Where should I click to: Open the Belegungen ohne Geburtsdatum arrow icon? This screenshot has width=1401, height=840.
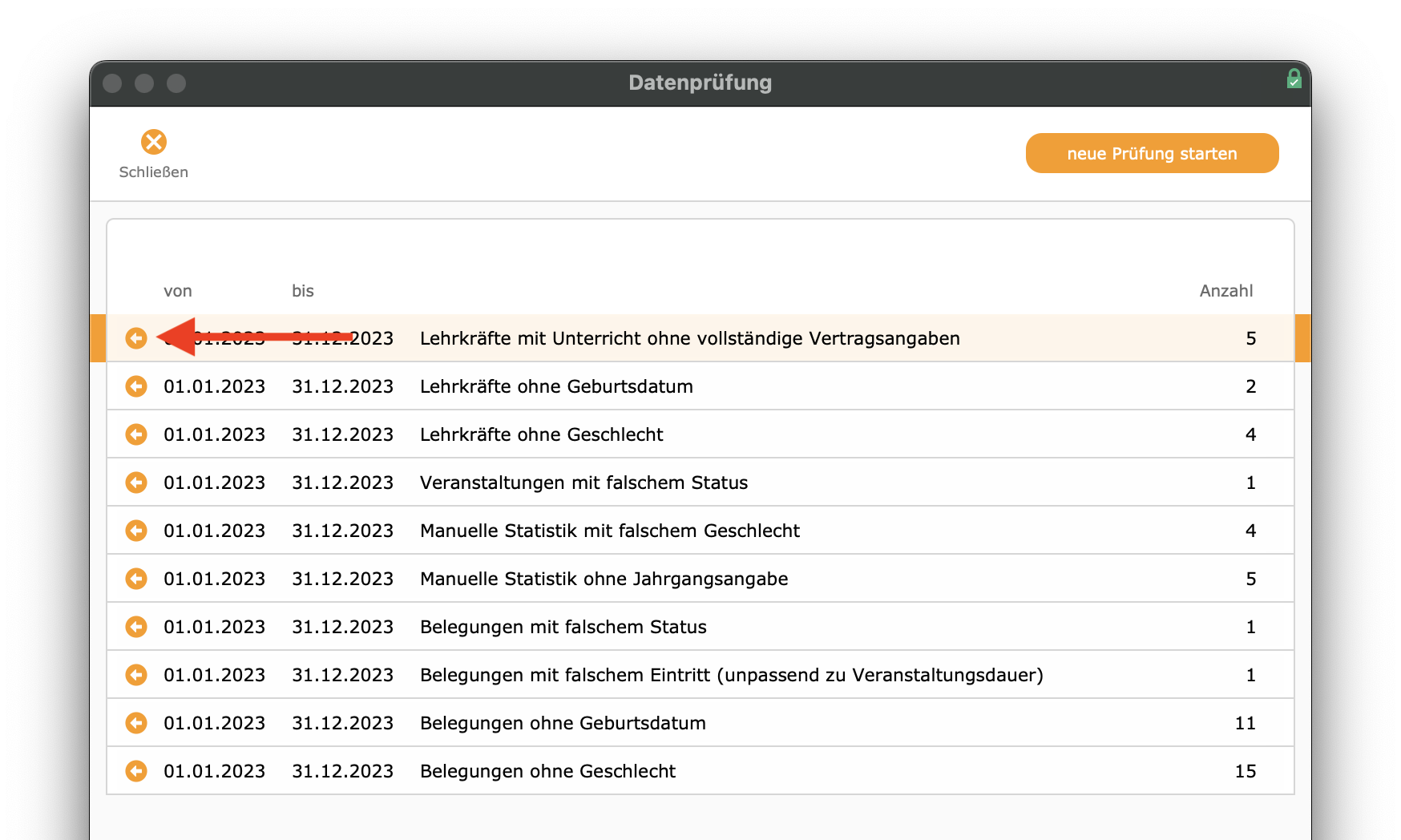[x=136, y=722]
